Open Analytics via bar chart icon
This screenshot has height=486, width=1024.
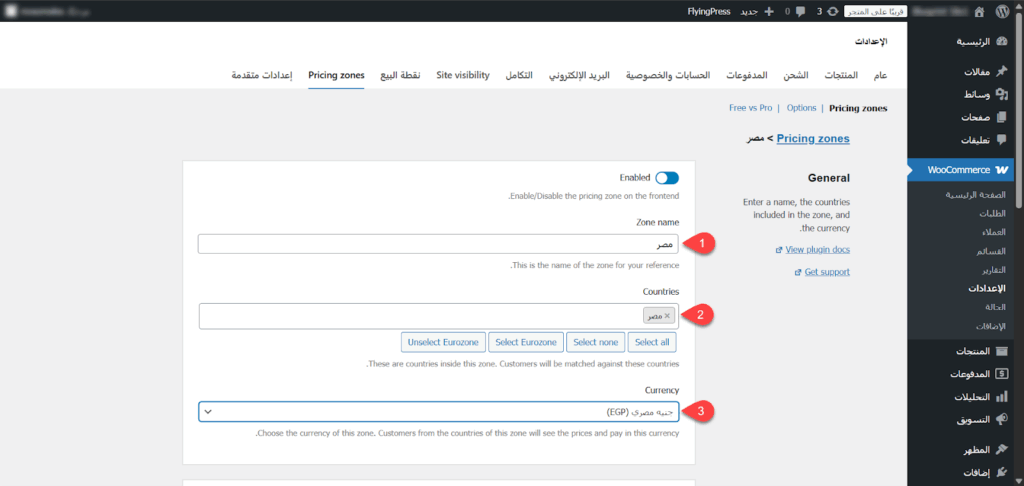click(x=1003, y=397)
